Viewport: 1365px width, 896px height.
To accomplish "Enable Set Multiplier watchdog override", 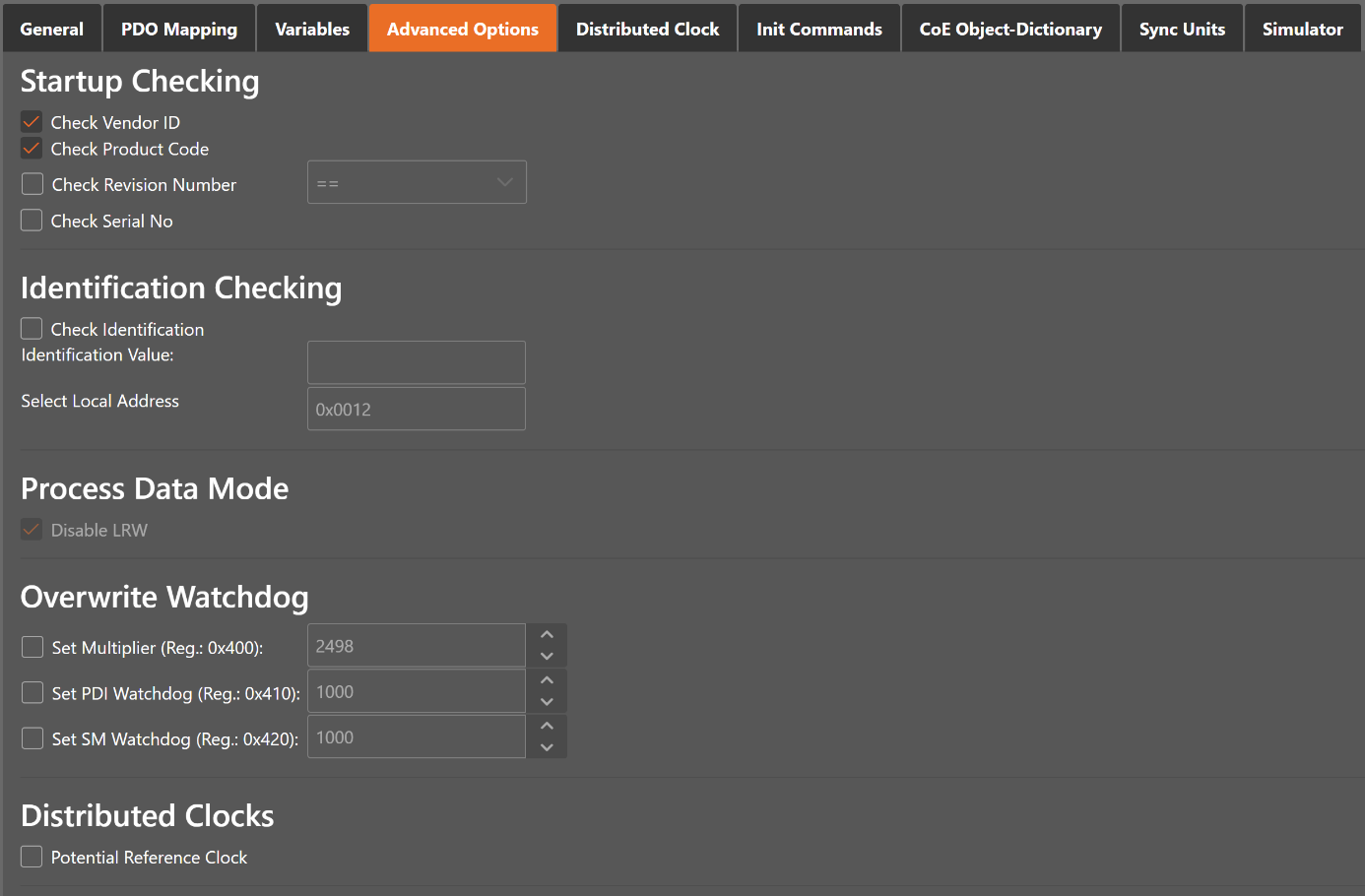I will pyautogui.click(x=32, y=647).
